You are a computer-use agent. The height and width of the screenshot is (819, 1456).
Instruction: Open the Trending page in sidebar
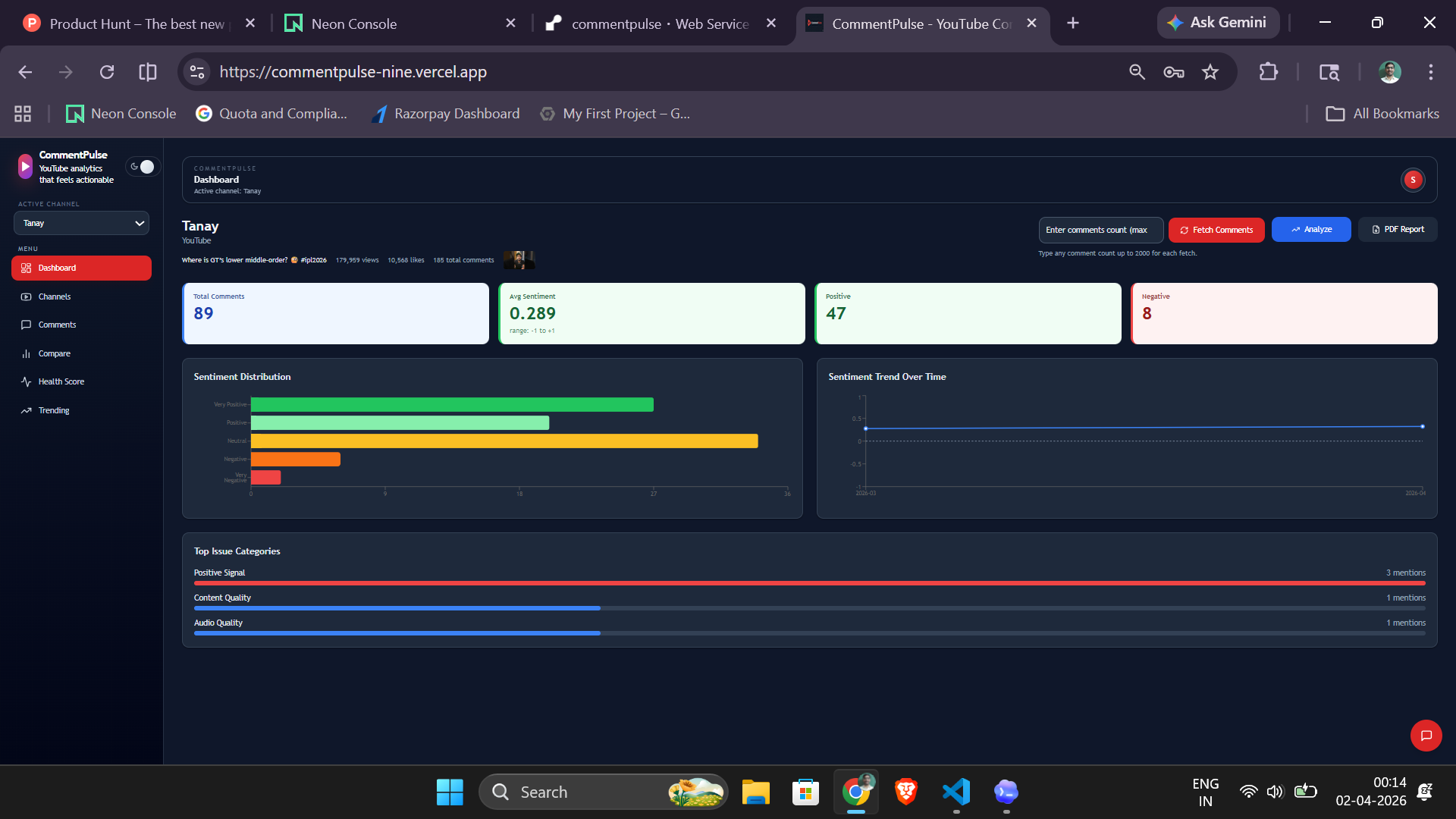point(53,410)
